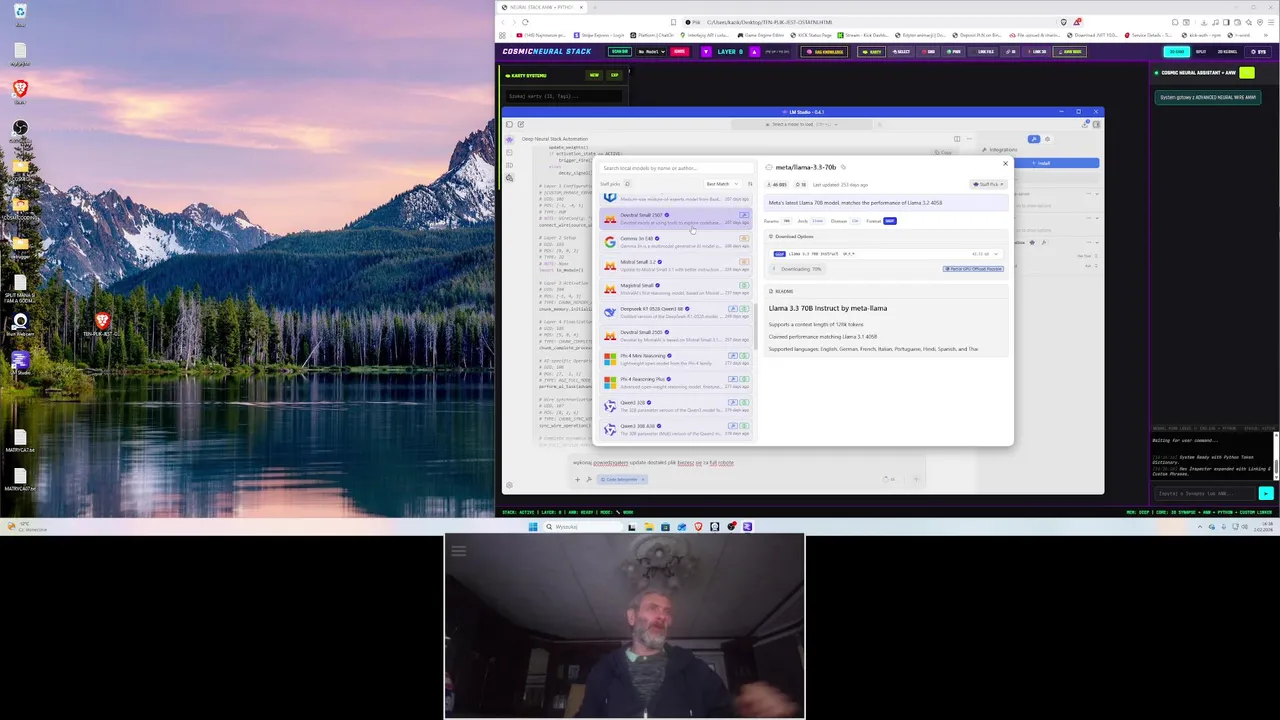Open the Best Match sort dropdown
This screenshot has width=1280, height=720.
point(722,184)
